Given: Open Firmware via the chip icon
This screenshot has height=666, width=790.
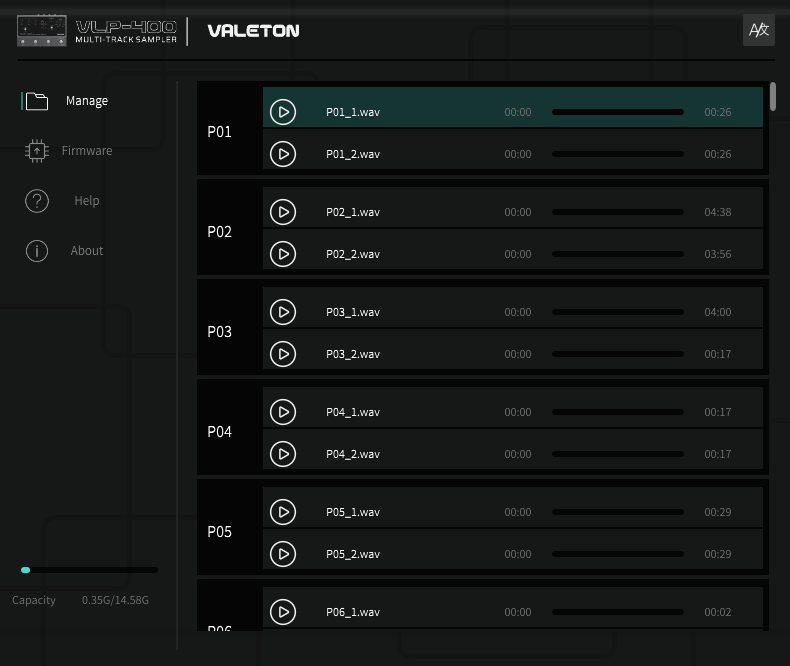Looking at the screenshot, I should [x=37, y=151].
